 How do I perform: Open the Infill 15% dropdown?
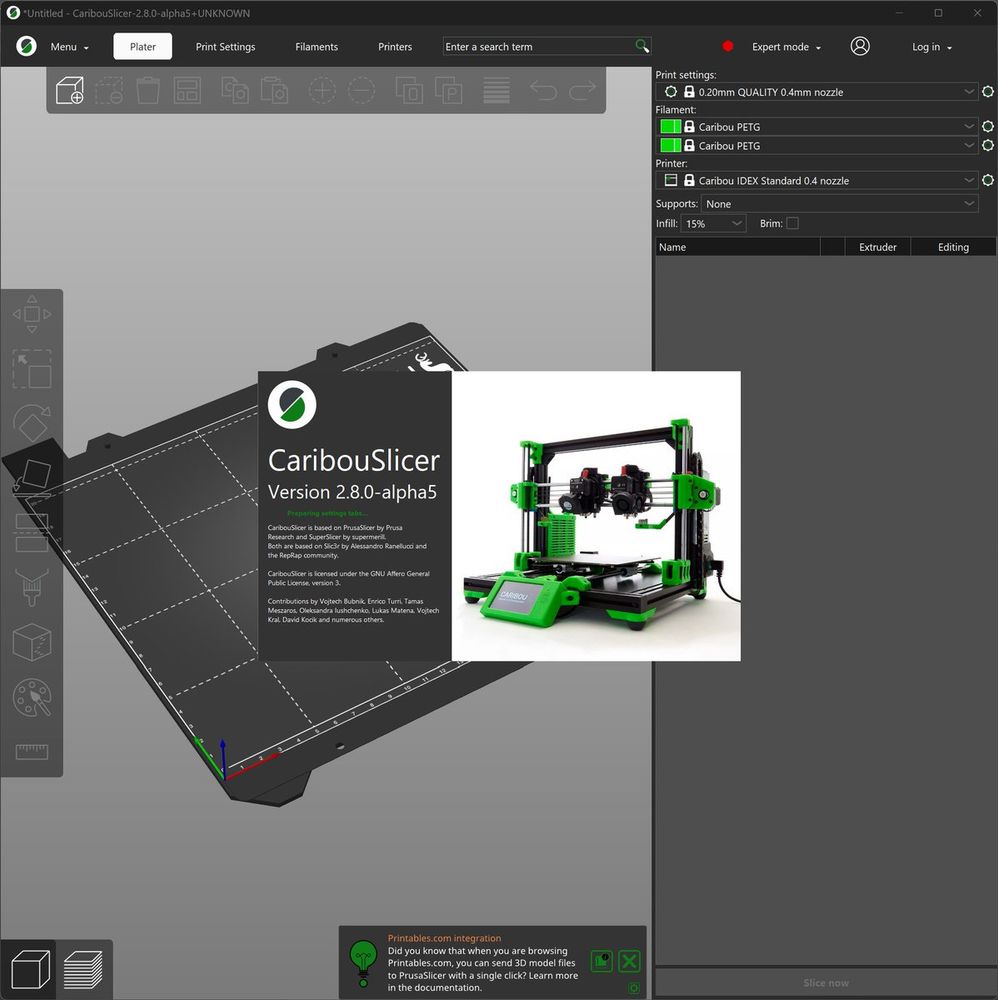714,224
